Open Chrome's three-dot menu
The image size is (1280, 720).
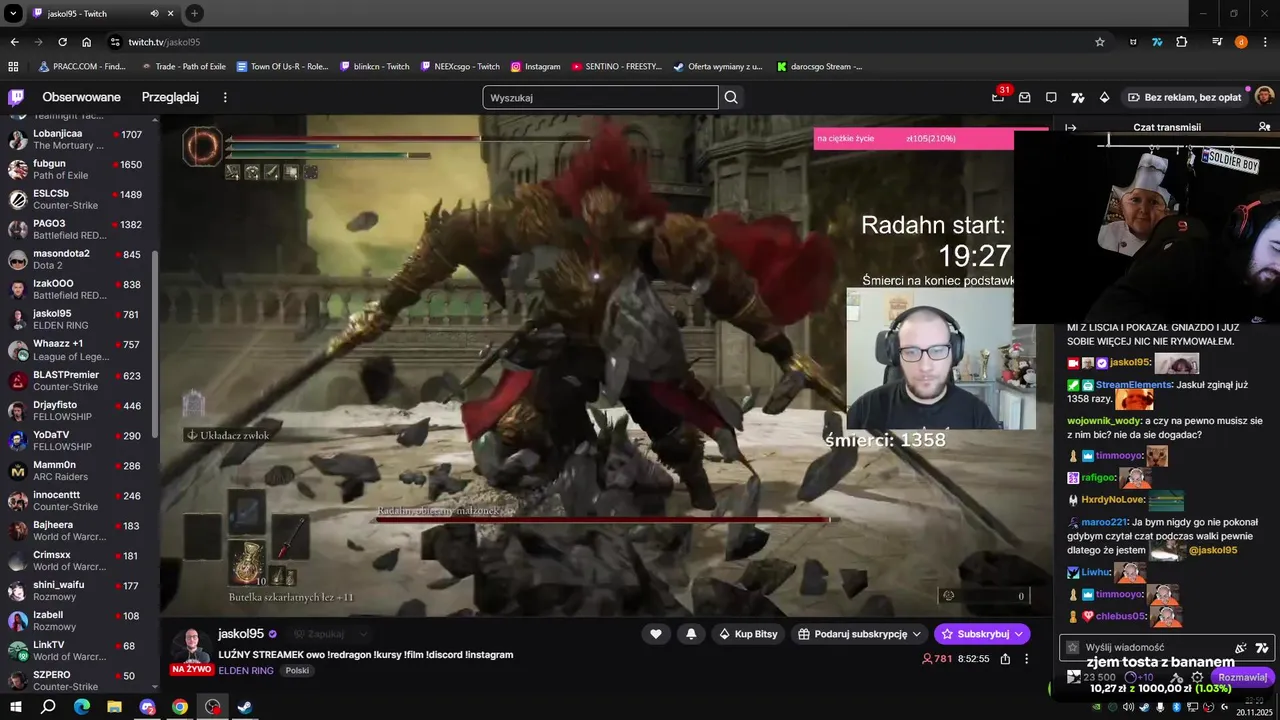[x=1265, y=42]
